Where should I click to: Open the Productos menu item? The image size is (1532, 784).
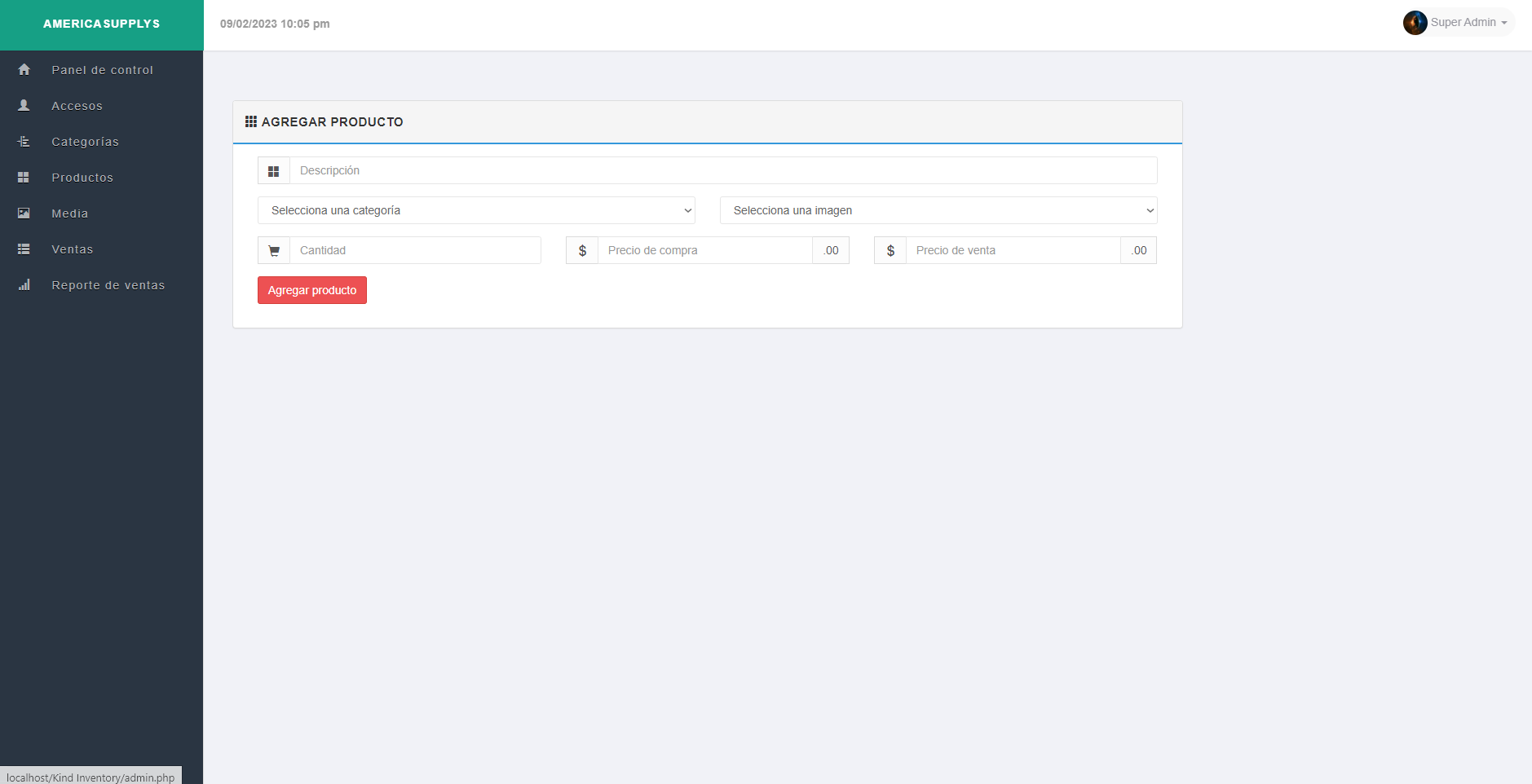[82, 178]
